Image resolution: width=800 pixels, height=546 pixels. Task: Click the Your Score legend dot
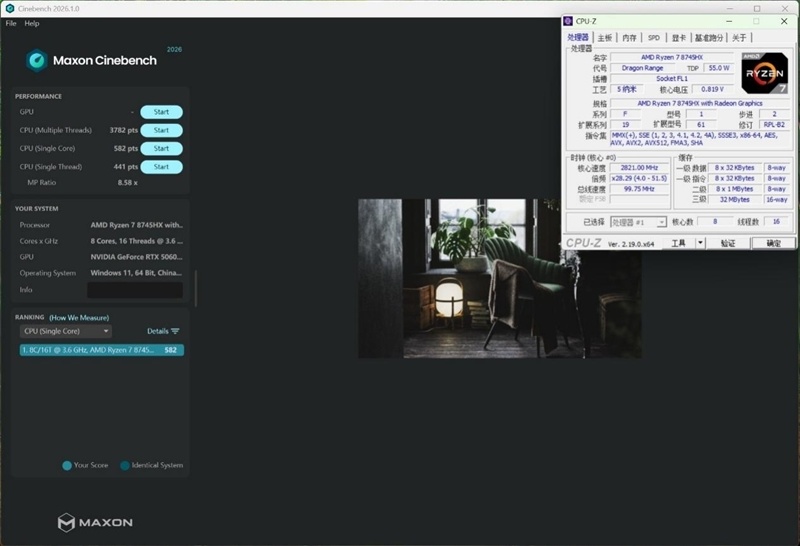67,465
